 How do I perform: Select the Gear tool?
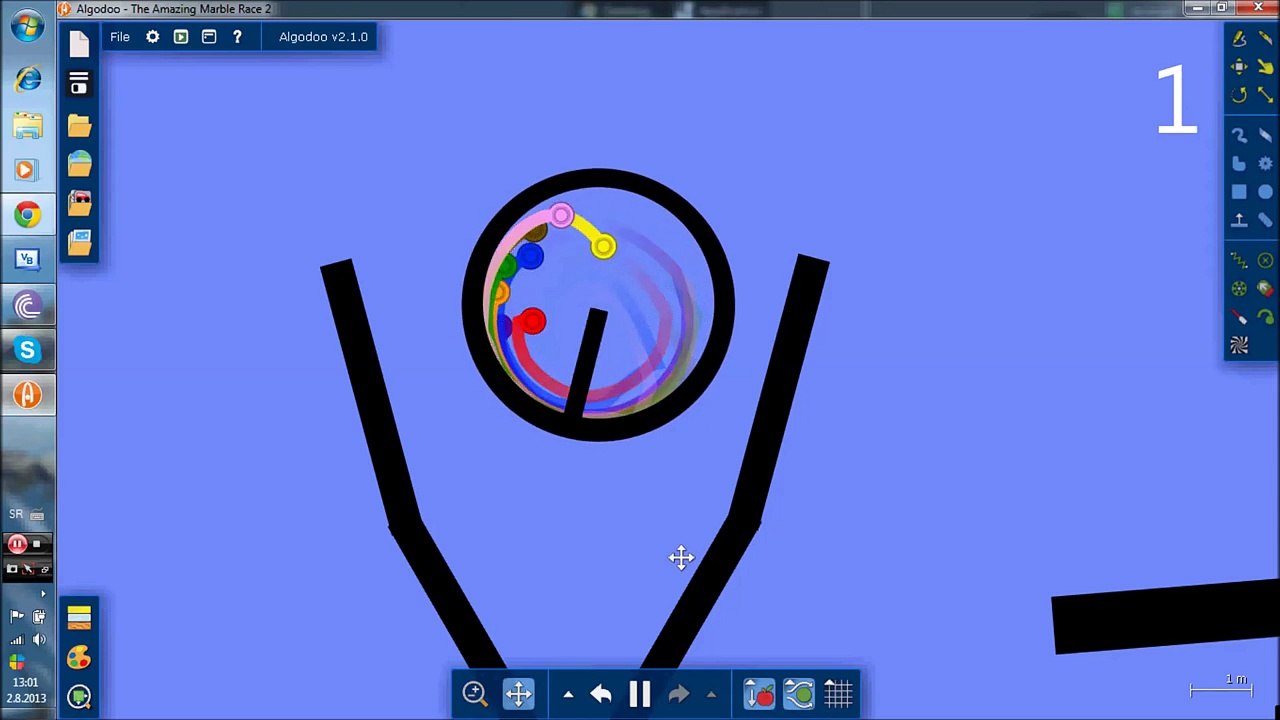click(x=1265, y=163)
